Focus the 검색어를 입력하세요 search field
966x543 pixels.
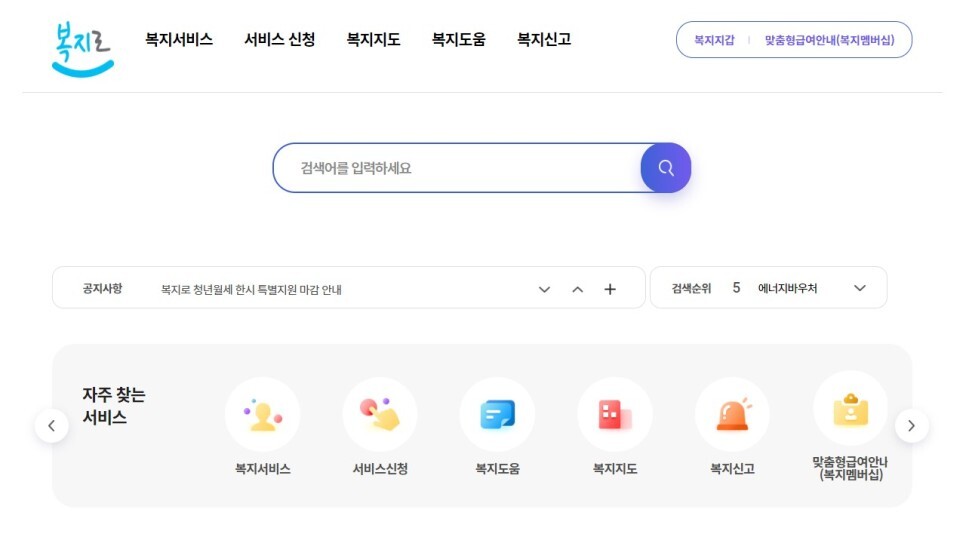coord(457,168)
